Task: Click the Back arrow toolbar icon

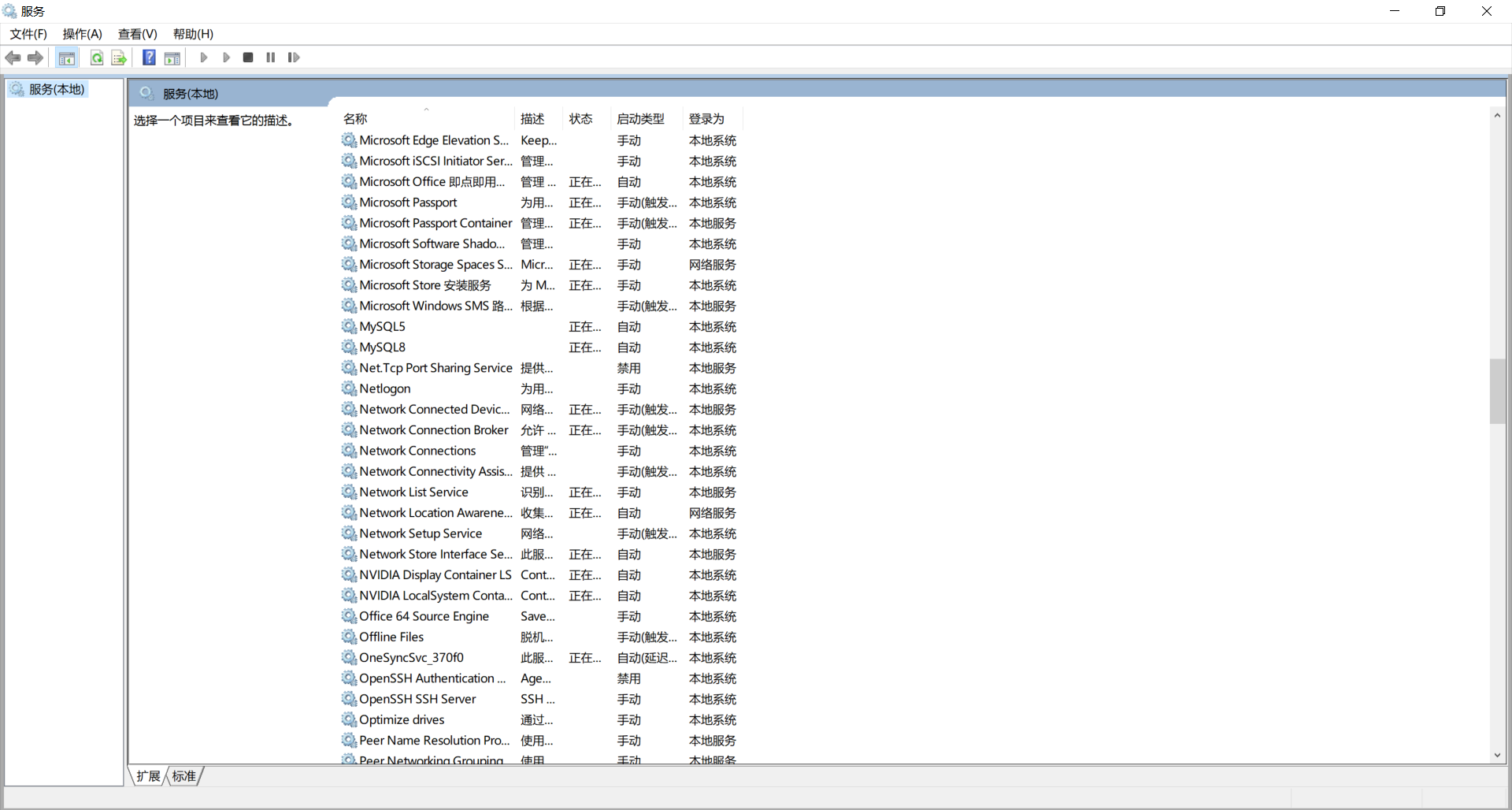Action: point(13,58)
